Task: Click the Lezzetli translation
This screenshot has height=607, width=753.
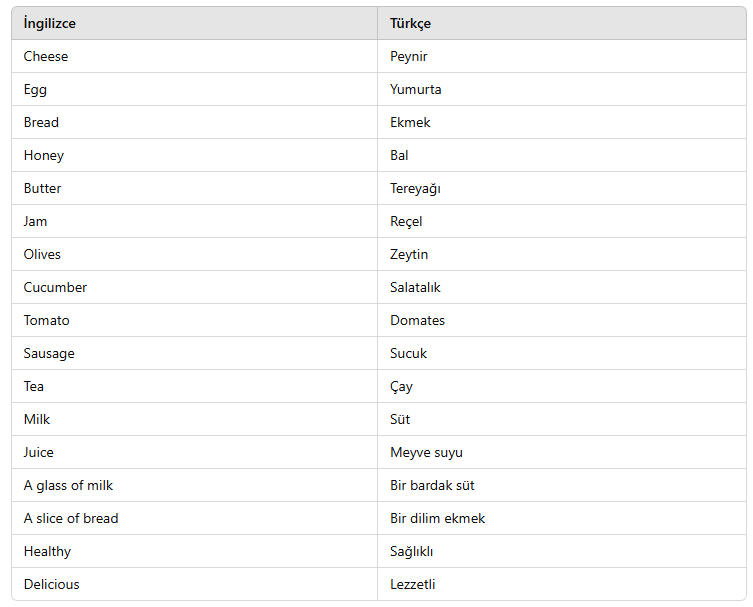Action: [x=413, y=584]
